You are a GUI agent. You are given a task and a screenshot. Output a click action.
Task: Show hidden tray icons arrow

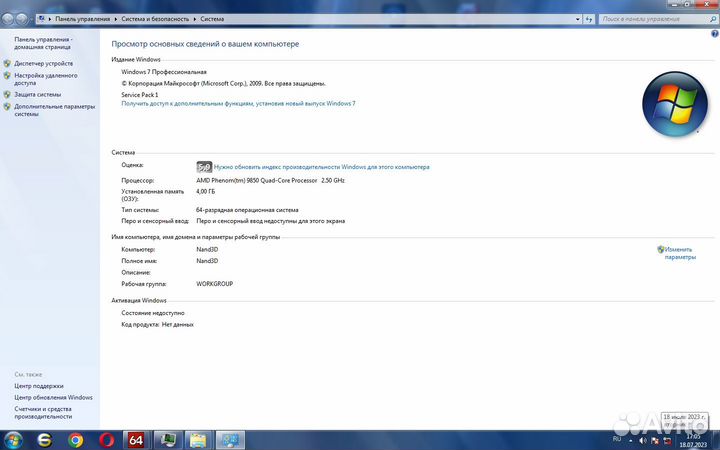[630, 440]
